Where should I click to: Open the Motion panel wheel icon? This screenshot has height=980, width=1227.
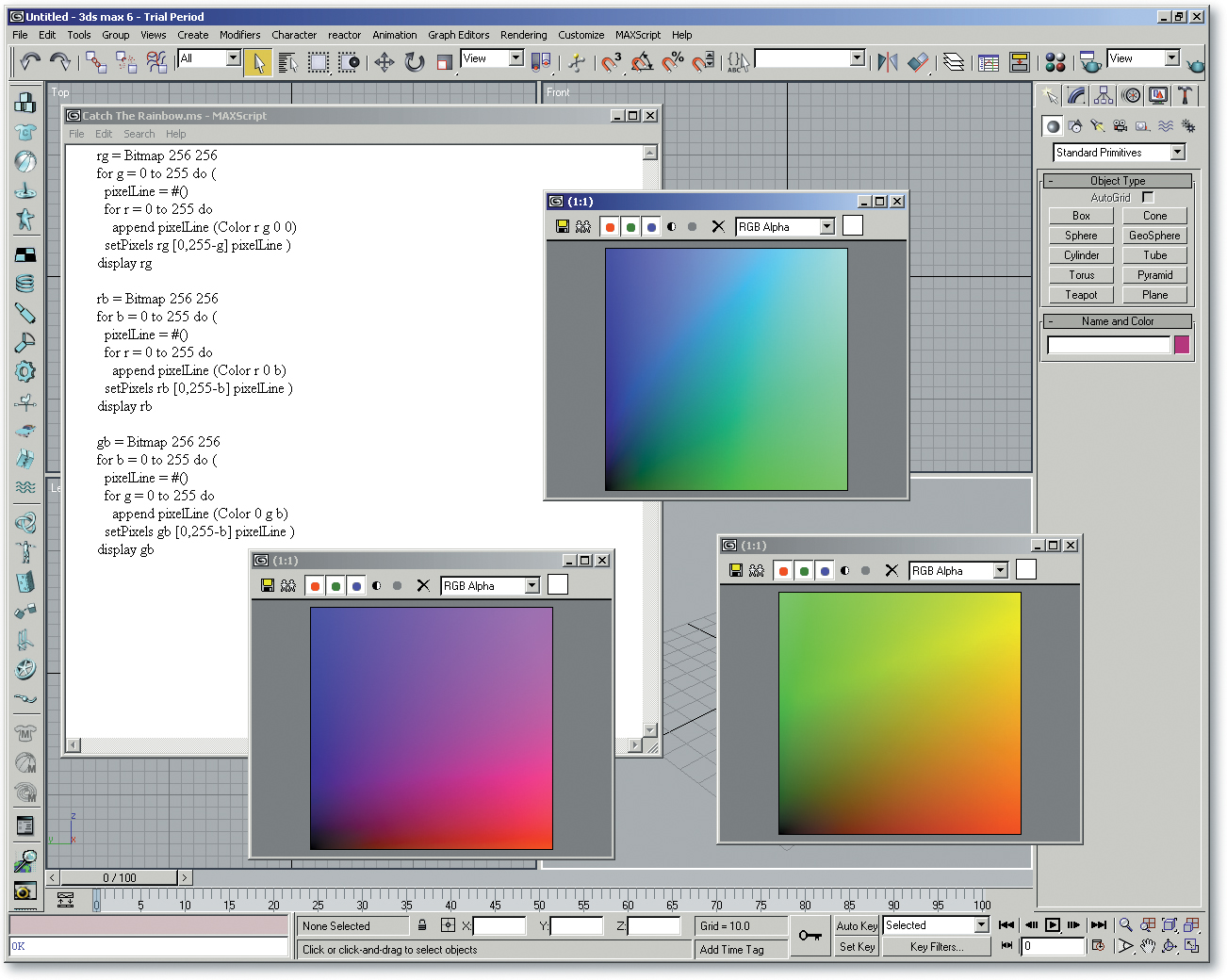(x=1131, y=95)
